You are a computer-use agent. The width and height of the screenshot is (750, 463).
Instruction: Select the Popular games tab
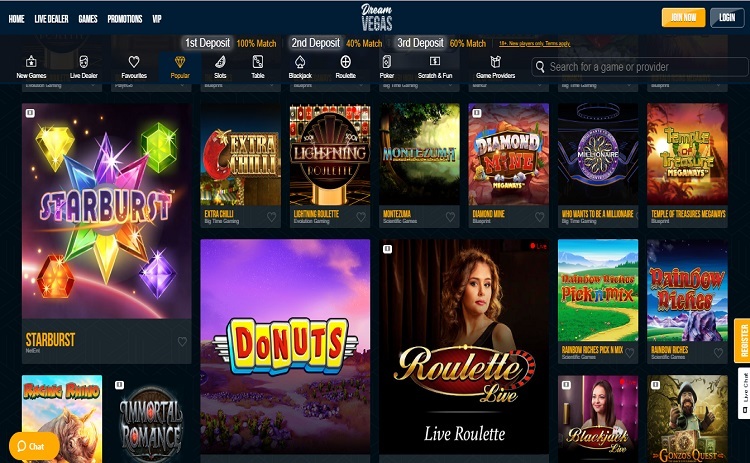(180, 66)
